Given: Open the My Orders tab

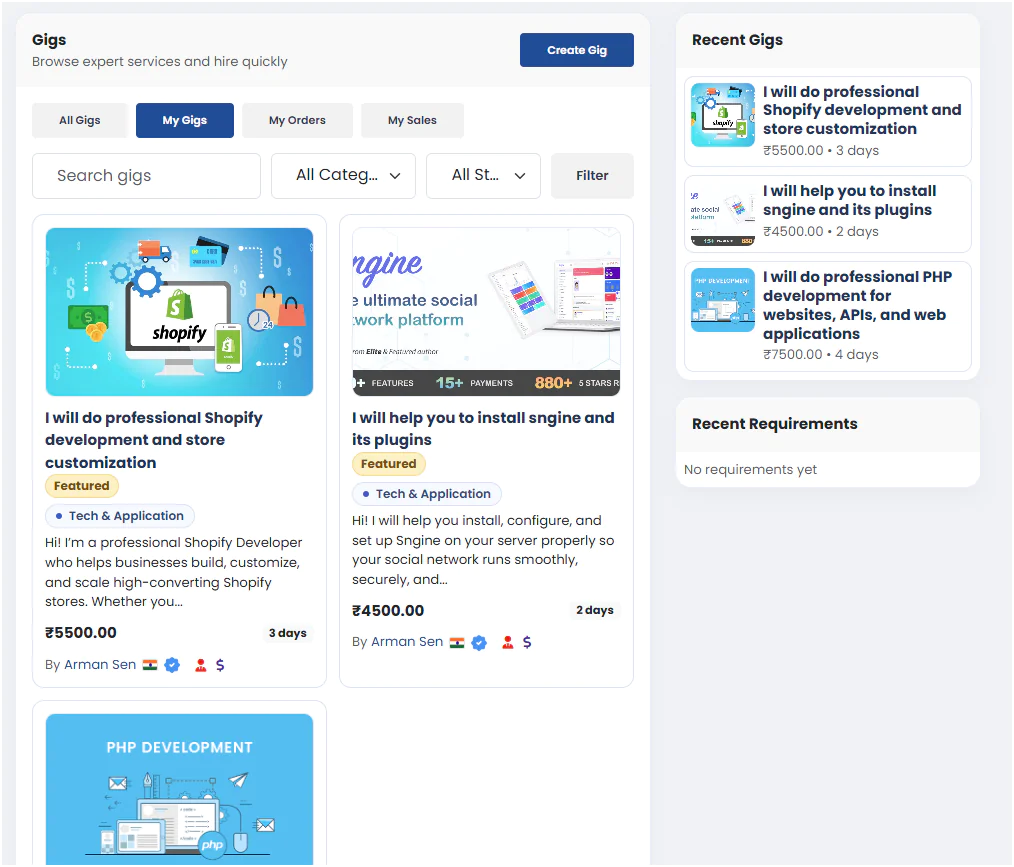Looking at the screenshot, I should [x=297, y=121].
